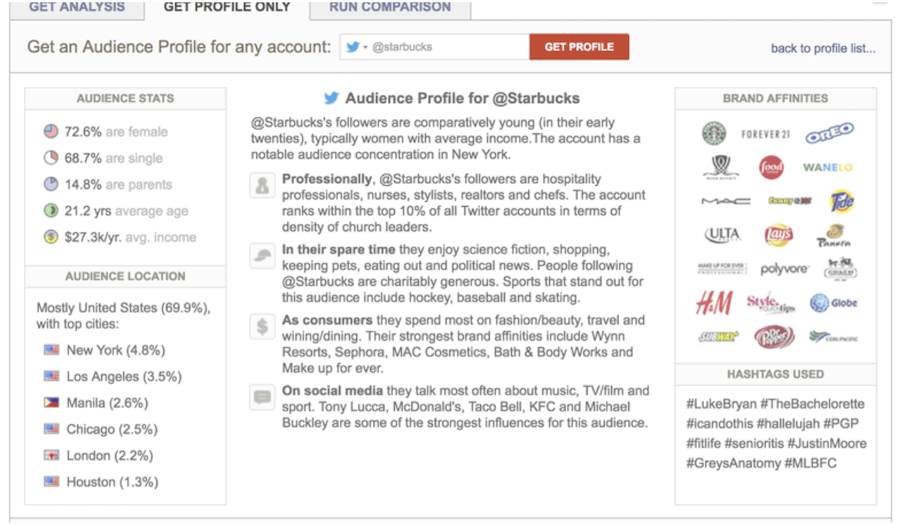Click the speech bubble social media icon
Viewport: 900px width, 525px height.
tap(262, 397)
